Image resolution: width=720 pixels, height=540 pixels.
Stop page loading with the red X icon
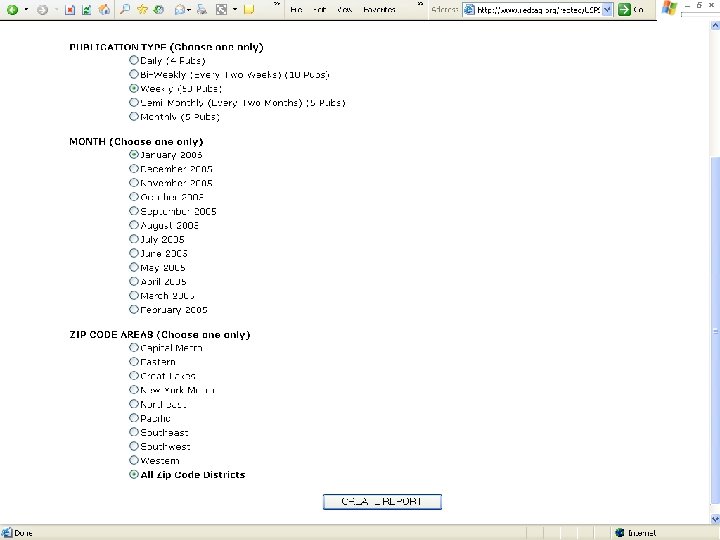[x=70, y=9]
